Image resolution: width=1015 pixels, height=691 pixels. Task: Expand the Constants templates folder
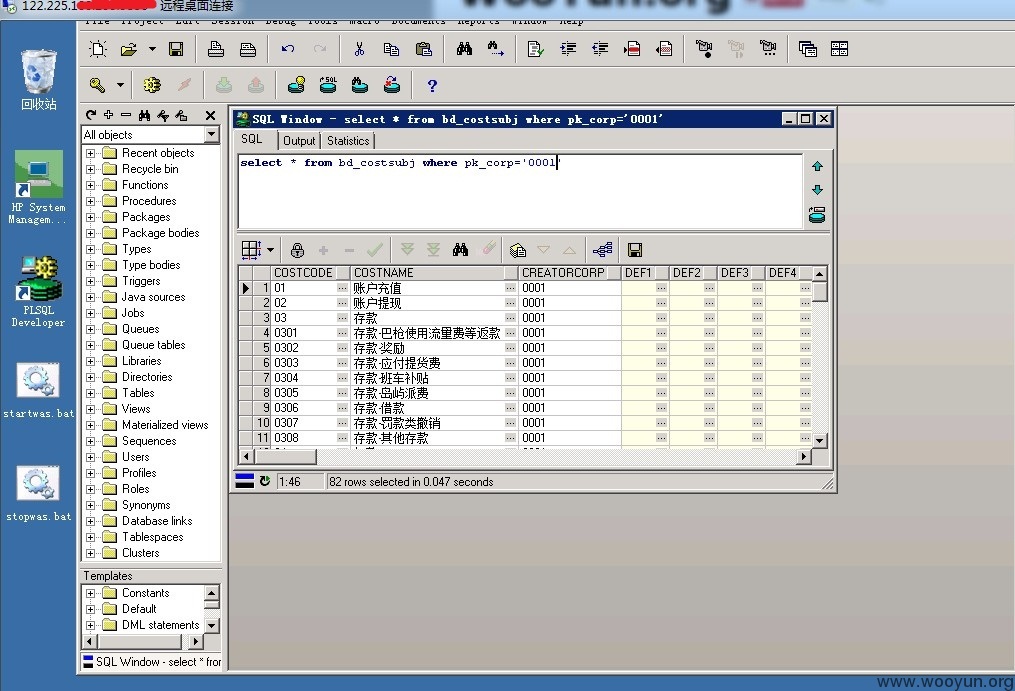[x=91, y=593]
